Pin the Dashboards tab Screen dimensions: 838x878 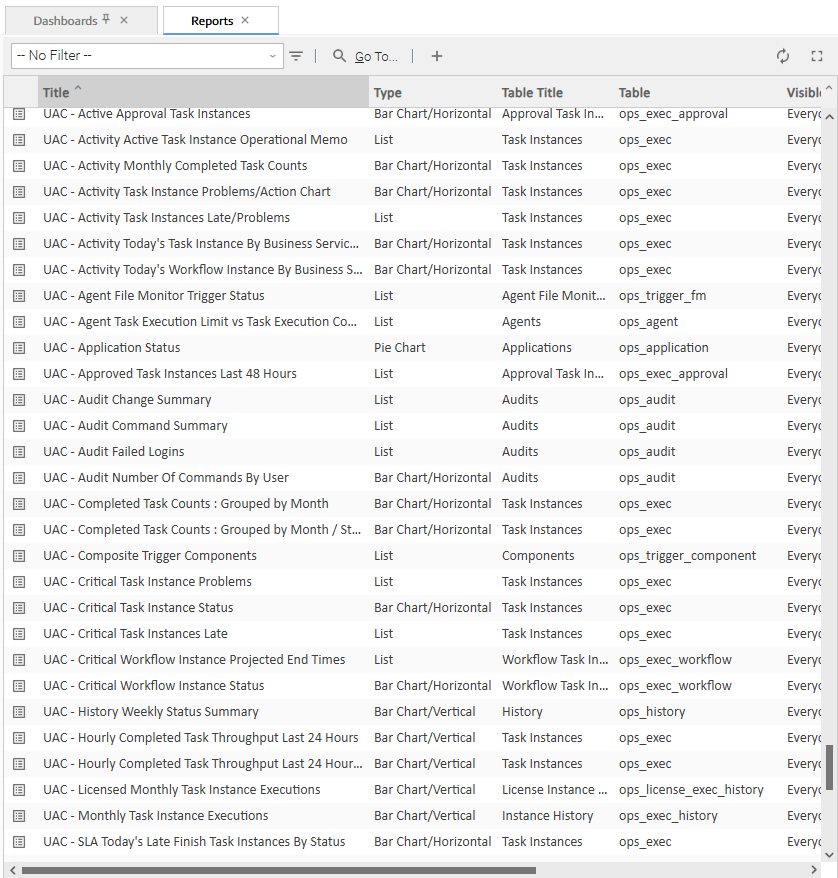coord(107,20)
